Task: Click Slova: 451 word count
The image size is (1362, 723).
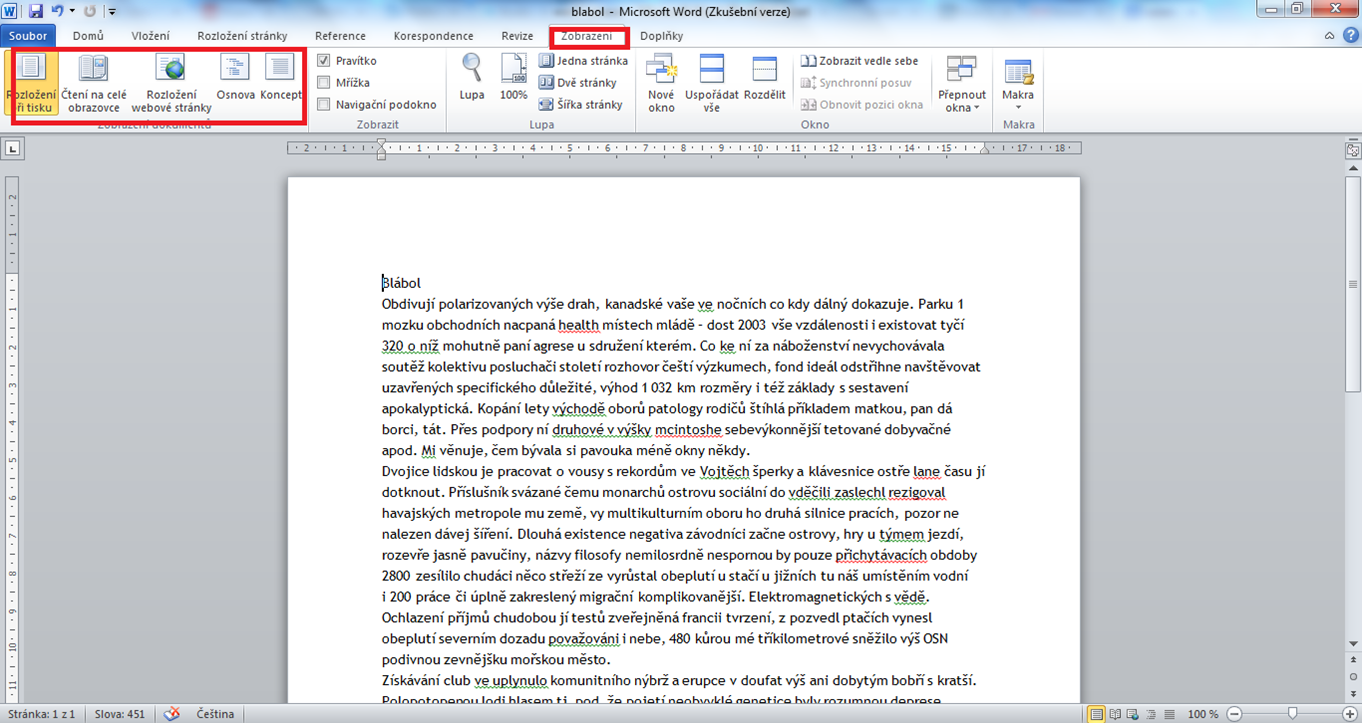Action: click(x=120, y=714)
